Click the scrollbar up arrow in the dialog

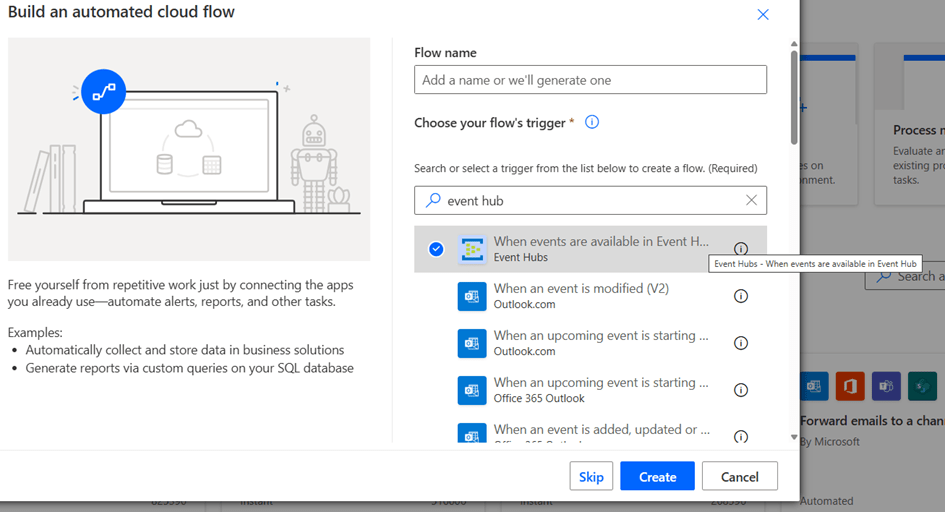coord(794,44)
